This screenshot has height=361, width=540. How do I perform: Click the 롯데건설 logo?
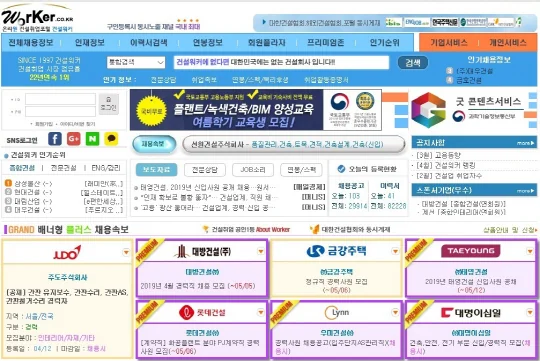point(202,312)
